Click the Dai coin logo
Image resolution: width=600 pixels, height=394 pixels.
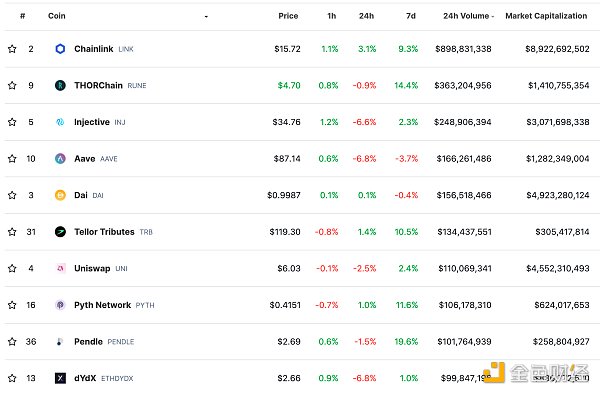(x=60, y=195)
